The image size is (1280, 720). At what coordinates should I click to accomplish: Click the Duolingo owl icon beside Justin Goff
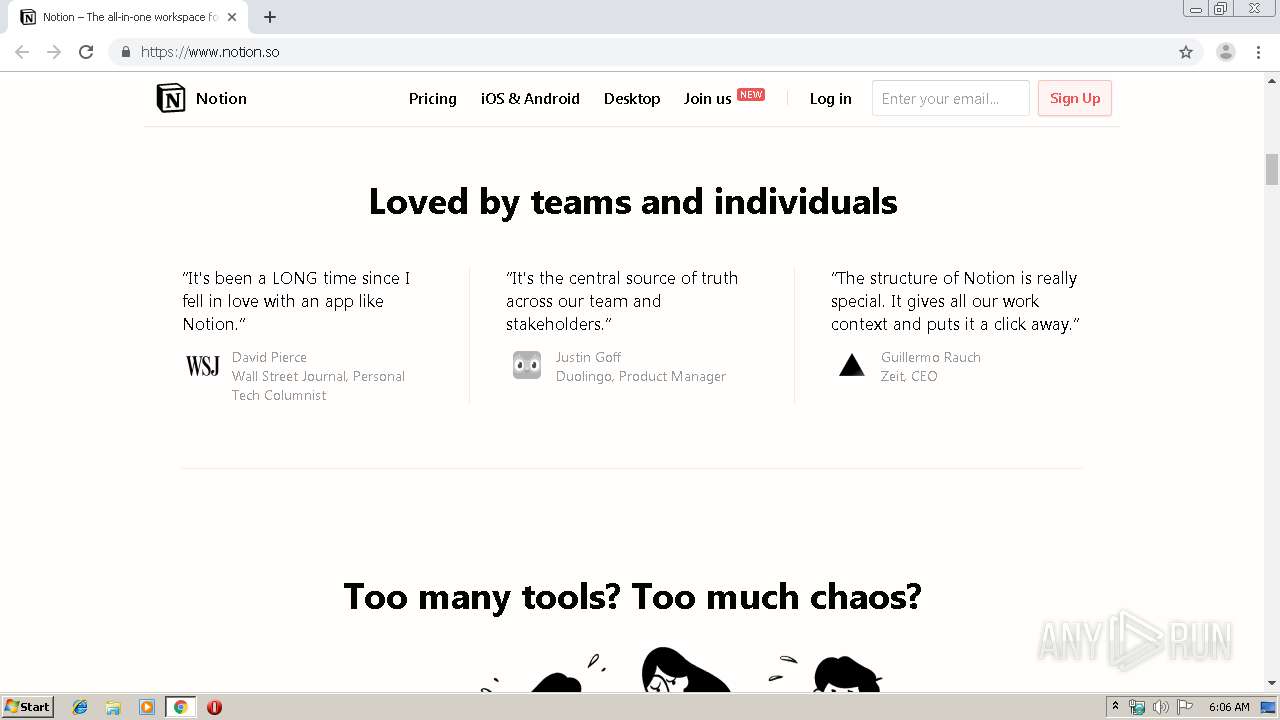coord(527,365)
